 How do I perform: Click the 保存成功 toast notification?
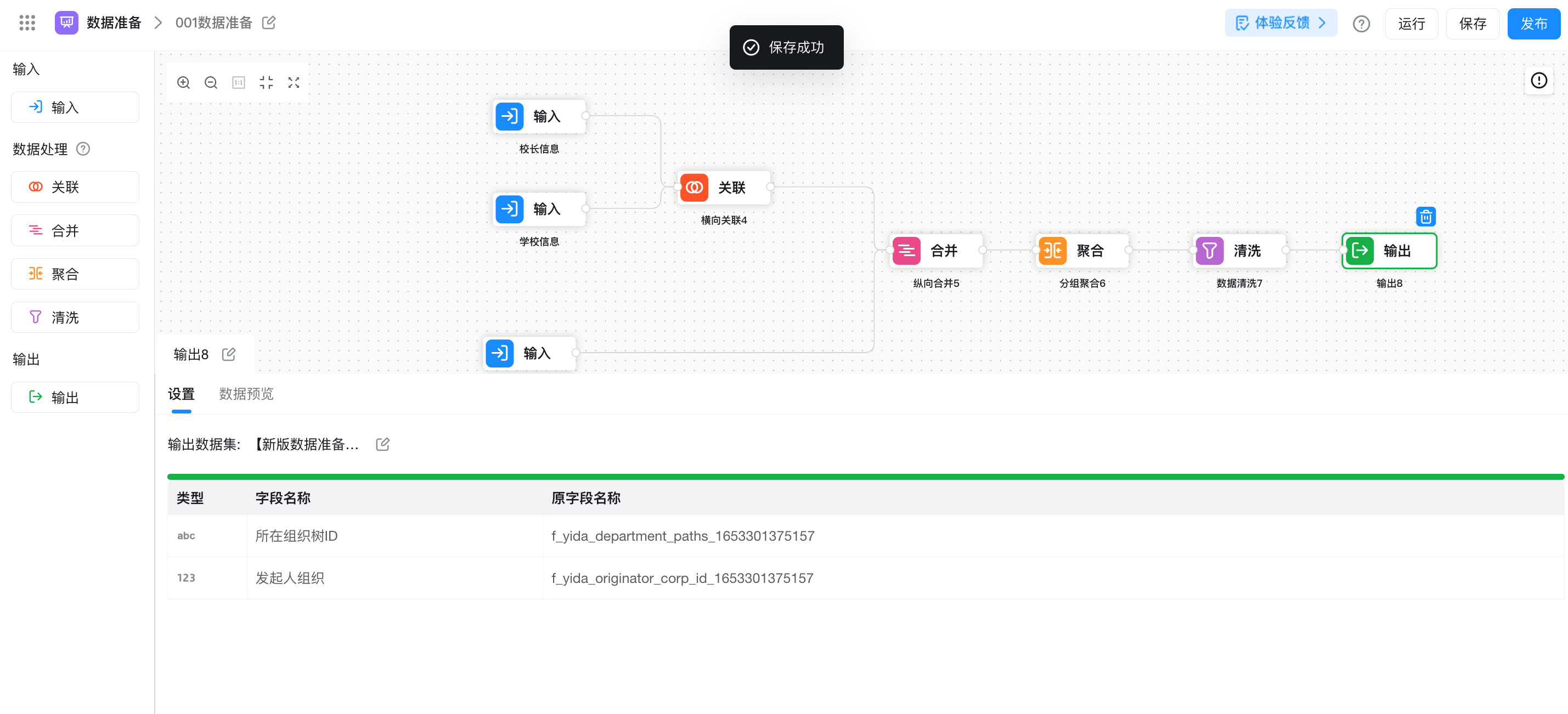[x=786, y=48]
